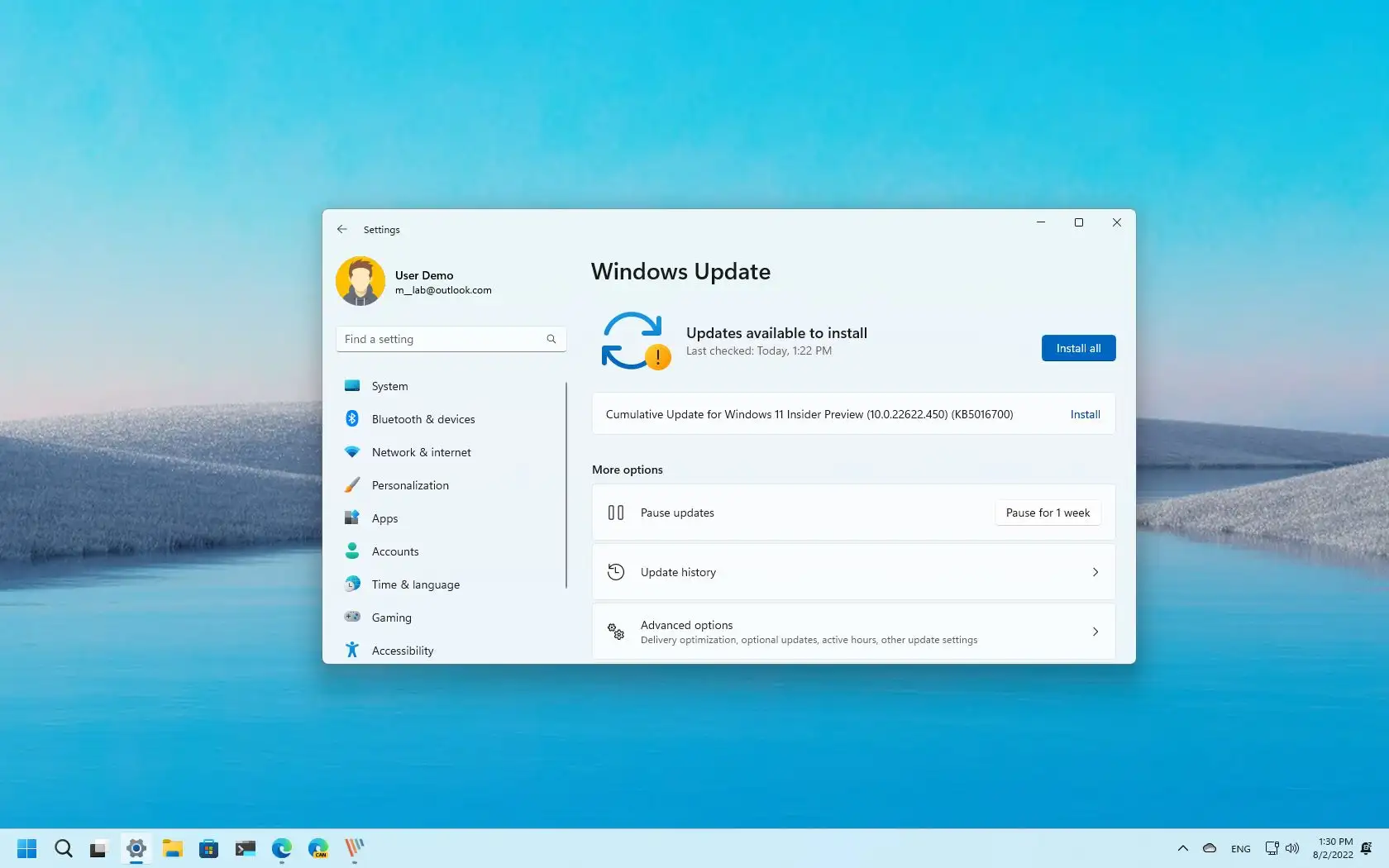Select Time & language in sidebar

[x=451, y=584]
